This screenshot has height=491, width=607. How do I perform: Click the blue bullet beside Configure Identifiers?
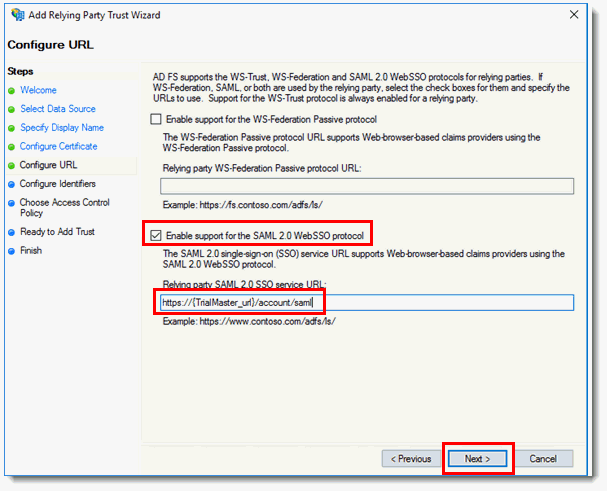[x=11, y=184]
